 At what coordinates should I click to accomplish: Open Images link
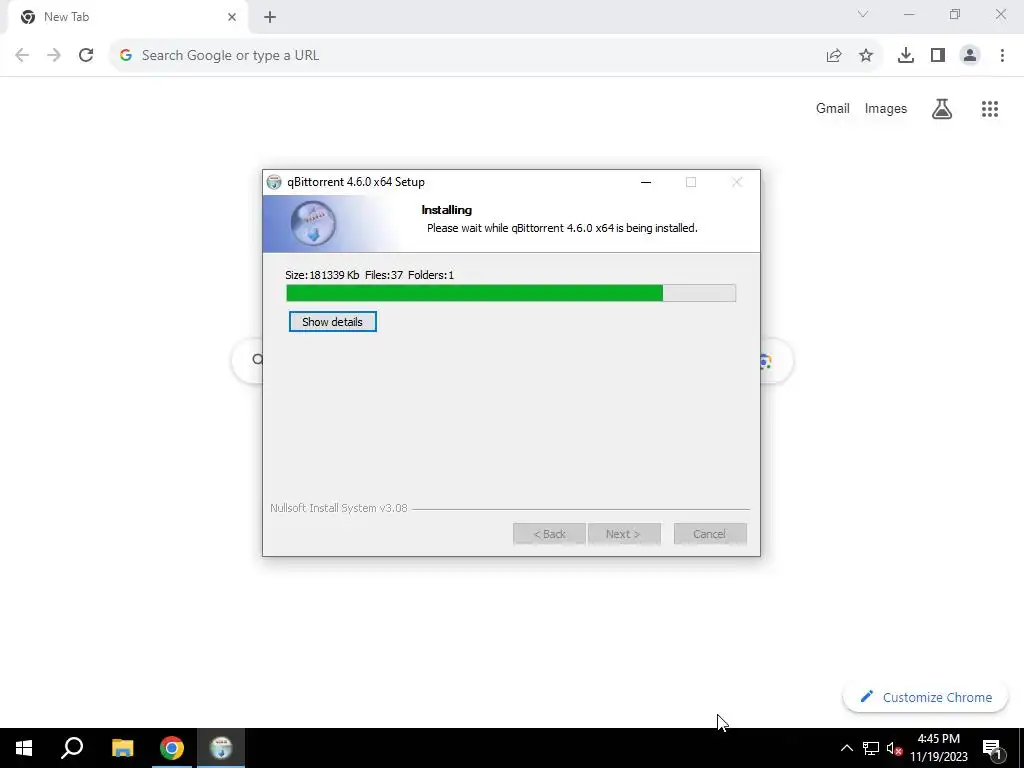coord(886,108)
